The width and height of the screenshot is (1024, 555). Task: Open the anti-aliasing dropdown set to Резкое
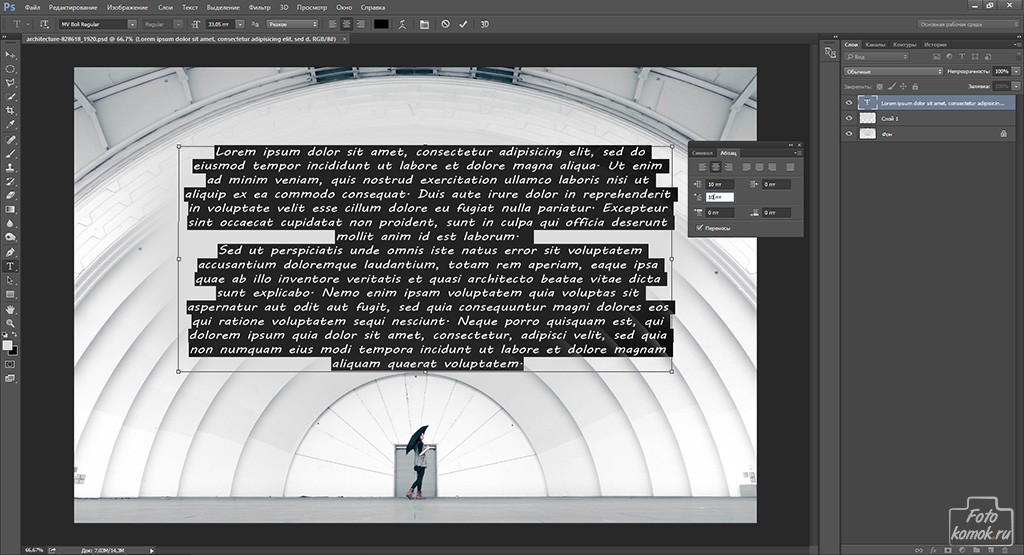coord(293,23)
